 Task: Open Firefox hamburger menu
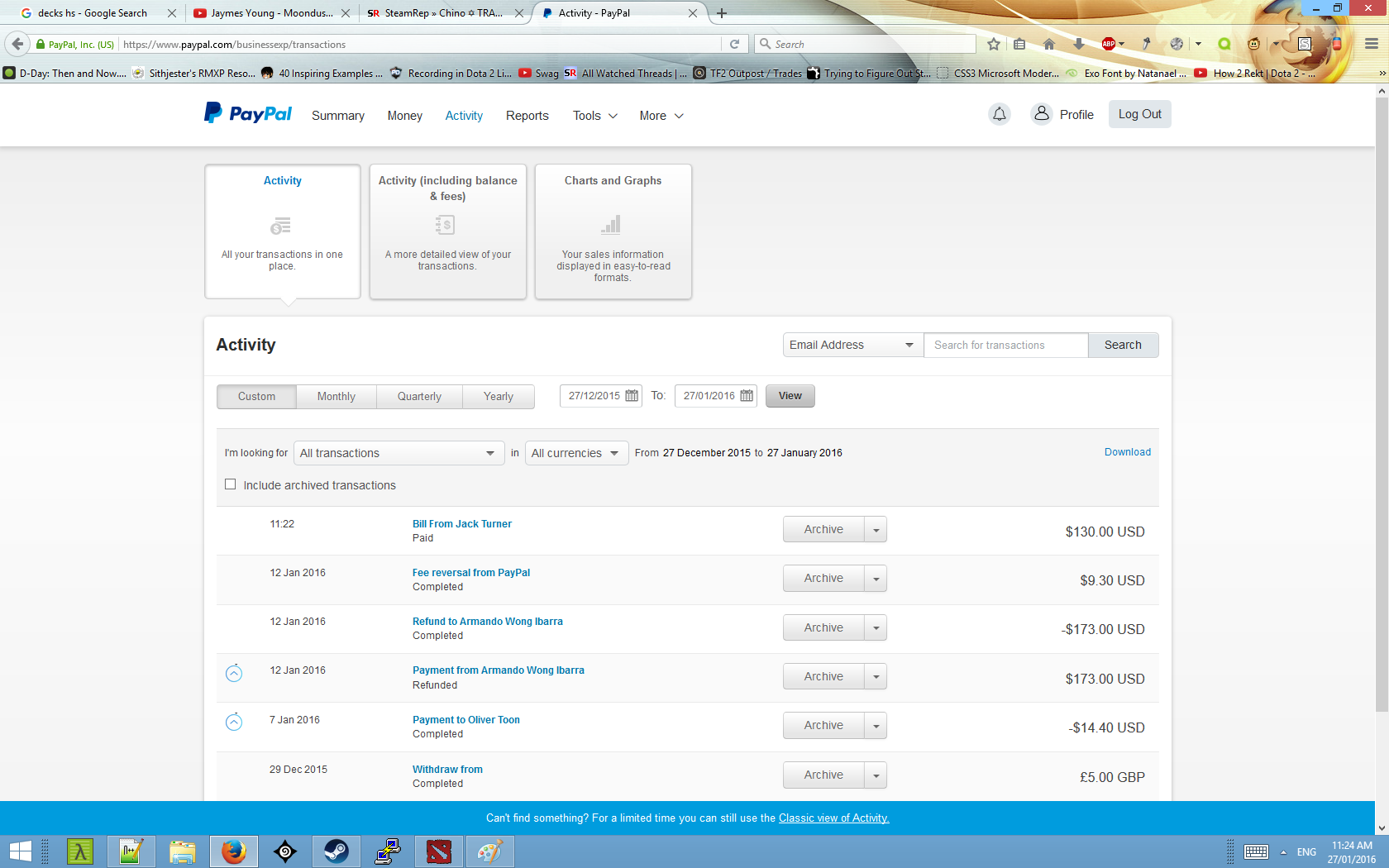(1371, 44)
